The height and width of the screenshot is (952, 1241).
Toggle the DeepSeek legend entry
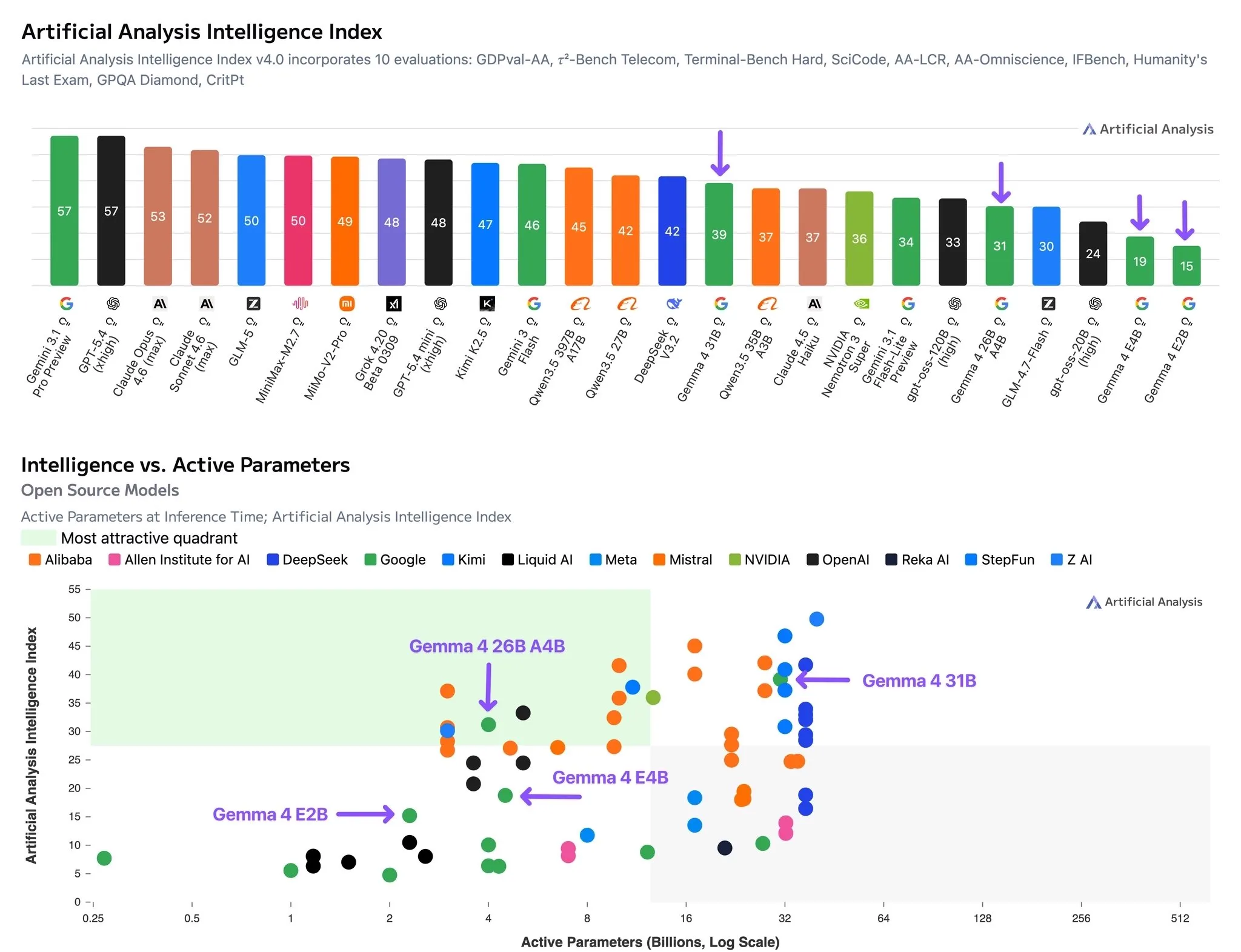307,560
